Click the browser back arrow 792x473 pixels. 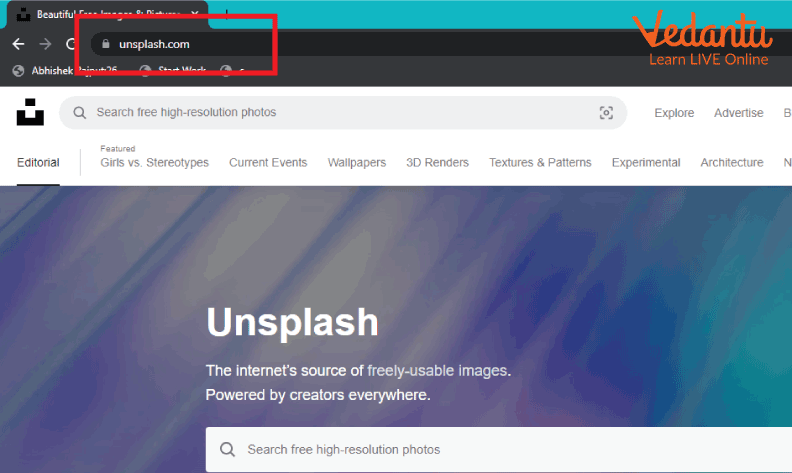pyautogui.click(x=18, y=44)
